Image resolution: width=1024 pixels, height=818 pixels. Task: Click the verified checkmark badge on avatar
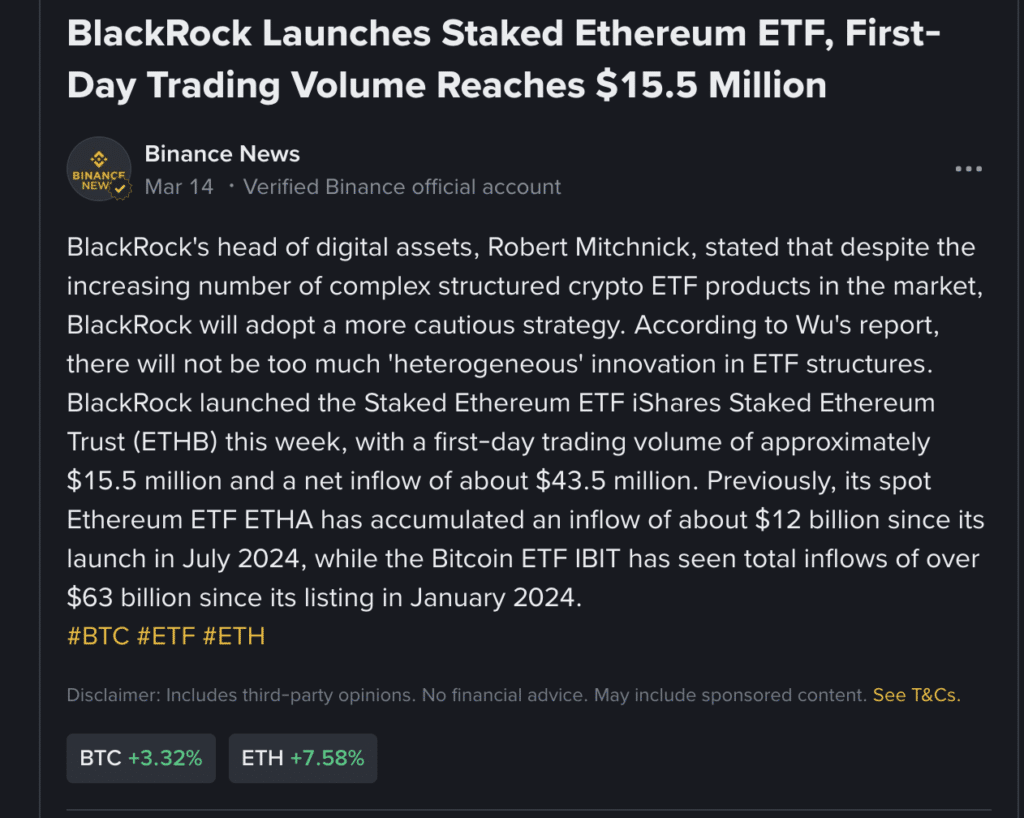[x=119, y=187]
